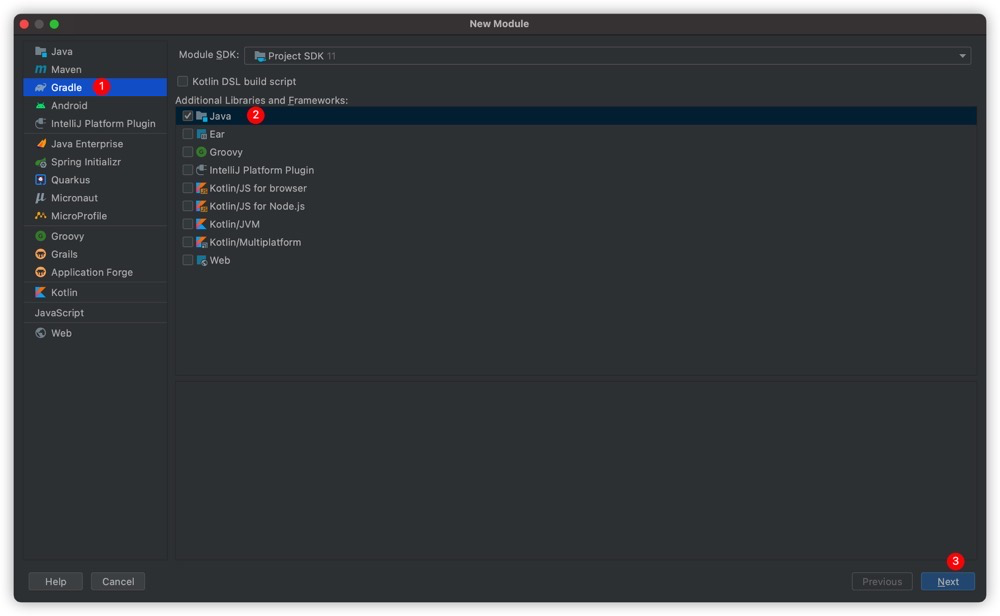The image size is (1000, 616).
Task: Click the Groovy icon in sidebar
Action: [x=41, y=236]
